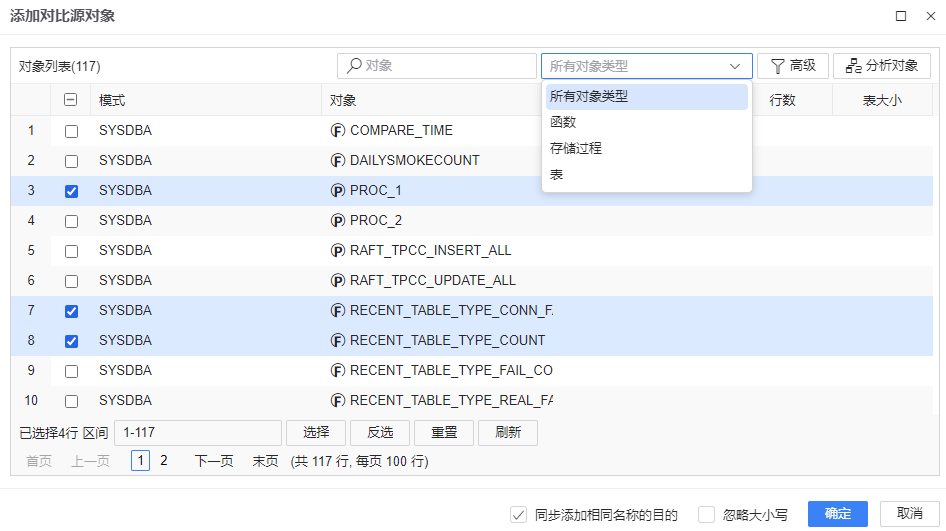Click SYSDBA in row 5
The image size is (946, 531).
tap(125, 251)
